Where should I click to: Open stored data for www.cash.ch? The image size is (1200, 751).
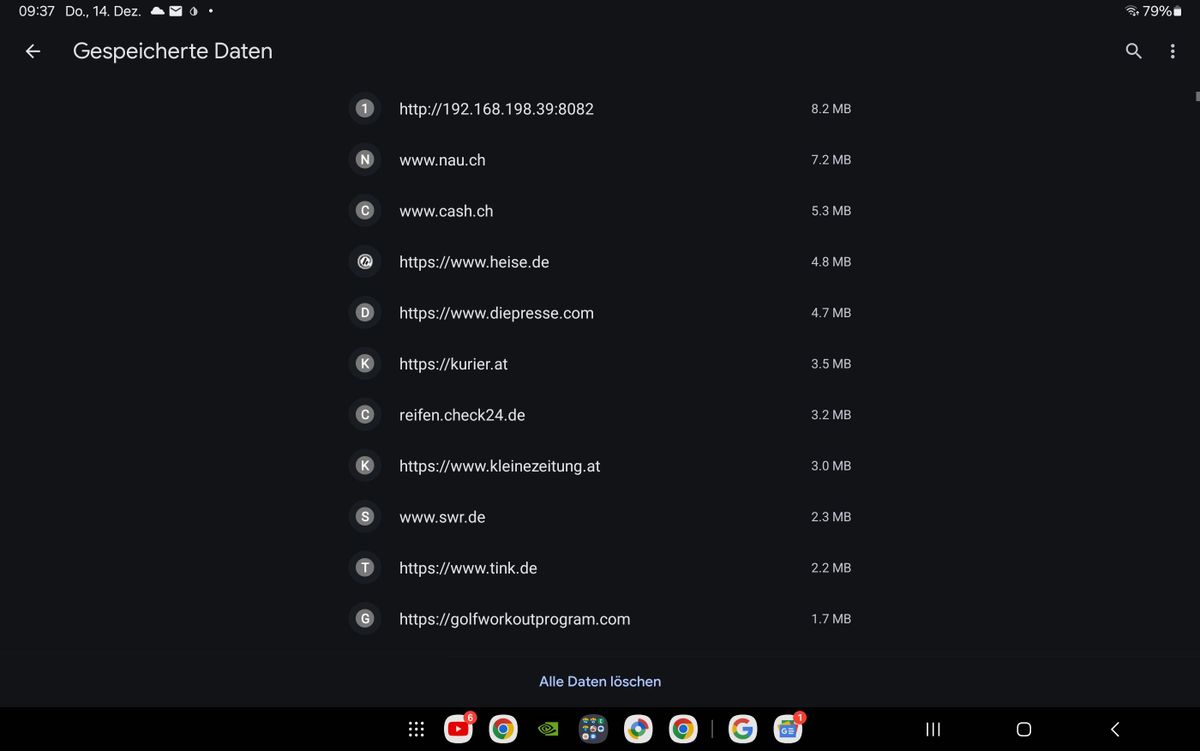[600, 210]
